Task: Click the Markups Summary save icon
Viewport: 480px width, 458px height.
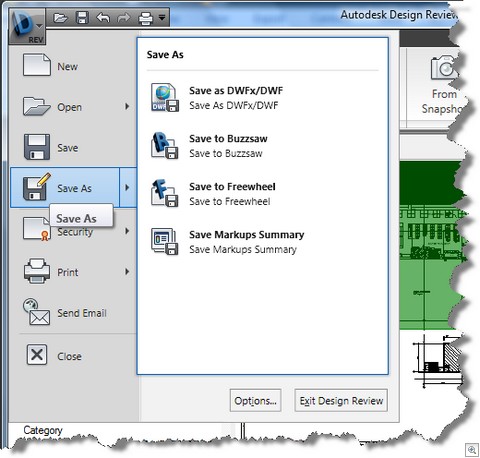Action: point(164,242)
